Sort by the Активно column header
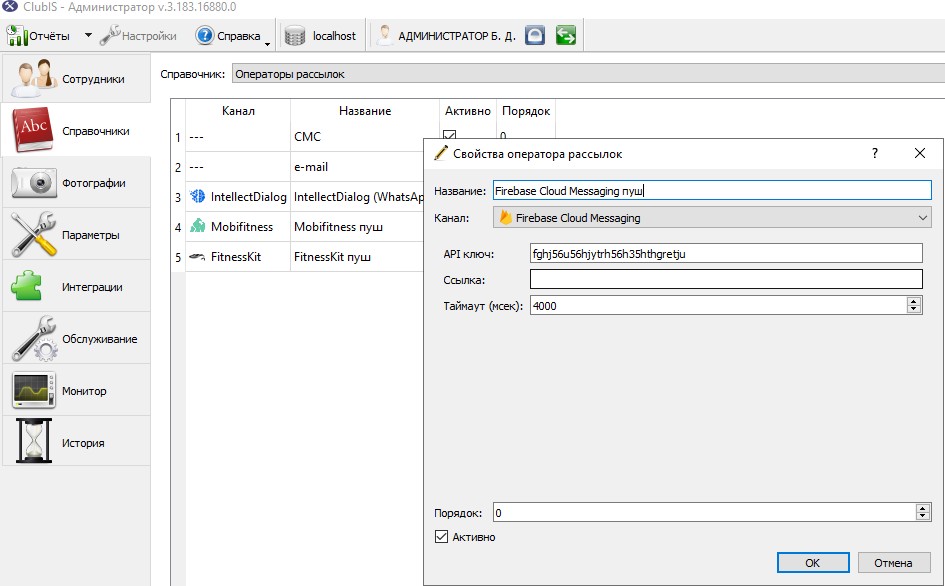The width and height of the screenshot is (945, 586). pos(468,111)
